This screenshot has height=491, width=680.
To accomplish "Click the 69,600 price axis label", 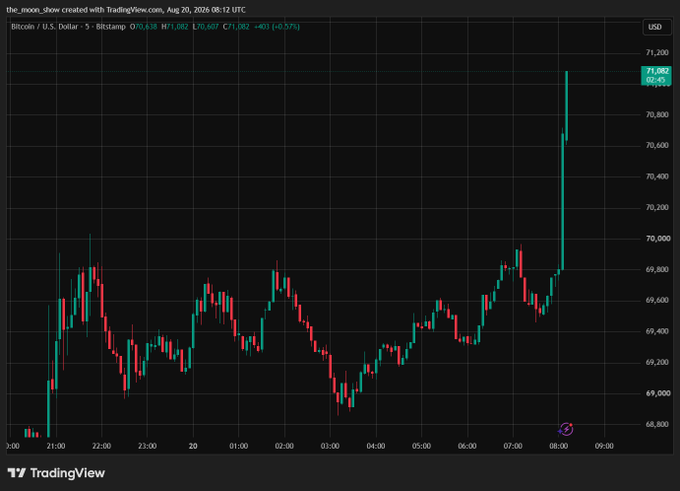I will 657,300.
